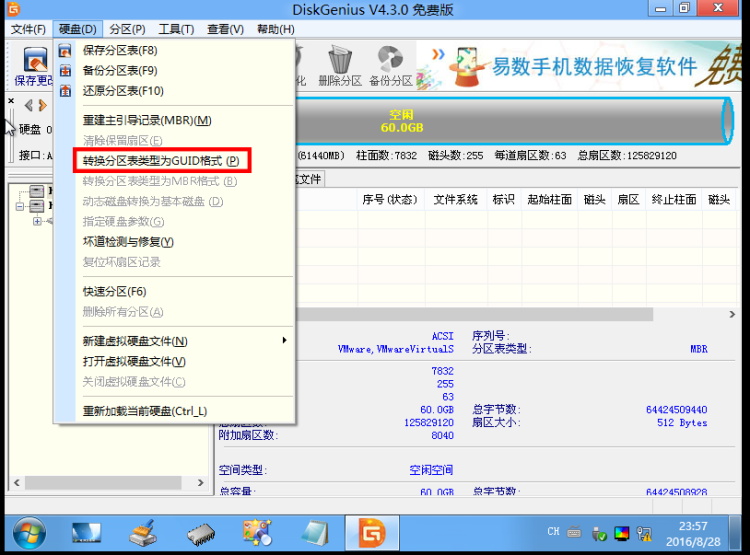The width and height of the screenshot is (750, 555).
Task: Click the DiskGenius taskbar button
Action: (x=372, y=533)
